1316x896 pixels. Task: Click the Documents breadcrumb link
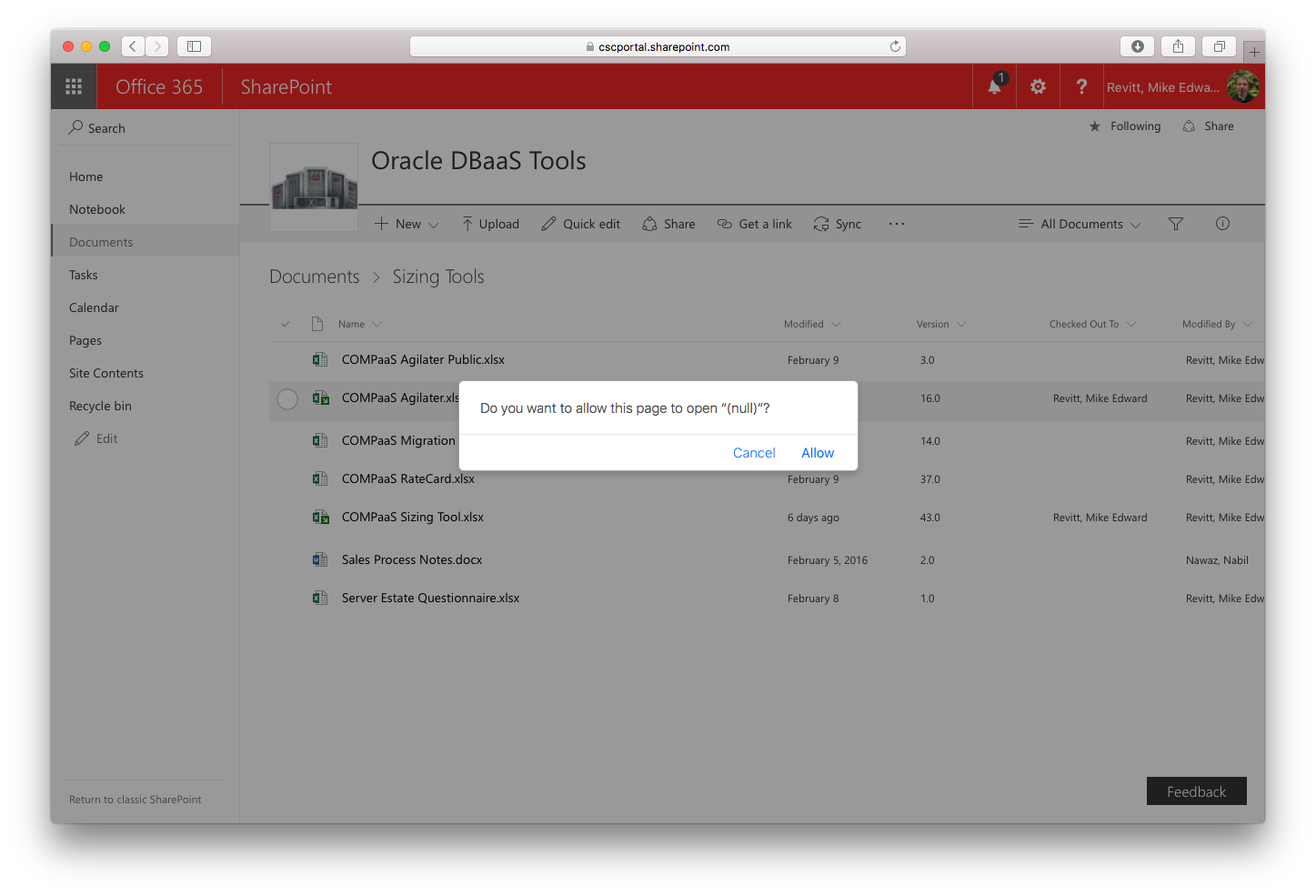(x=315, y=277)
